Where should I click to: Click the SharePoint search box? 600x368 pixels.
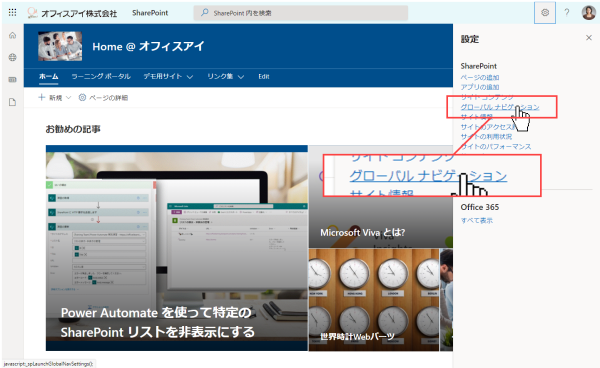tap(301, 13)
